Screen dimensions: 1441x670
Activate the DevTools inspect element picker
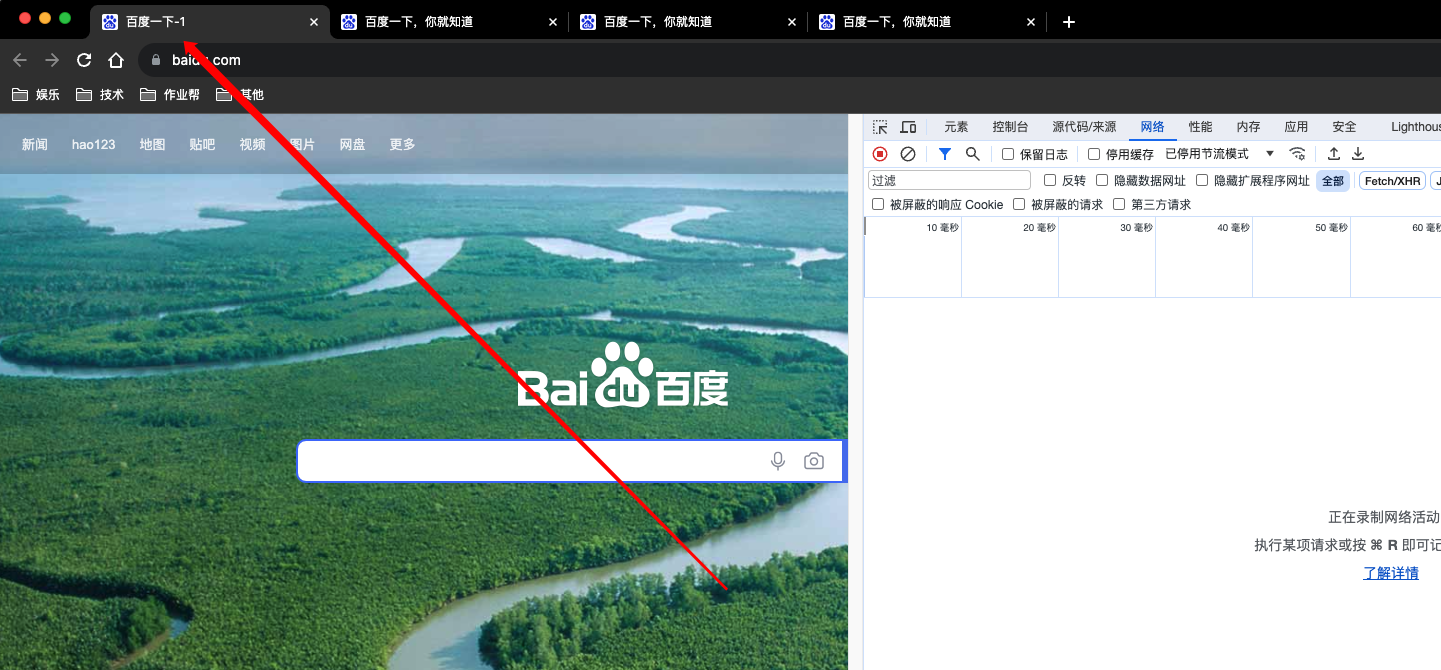880,127
